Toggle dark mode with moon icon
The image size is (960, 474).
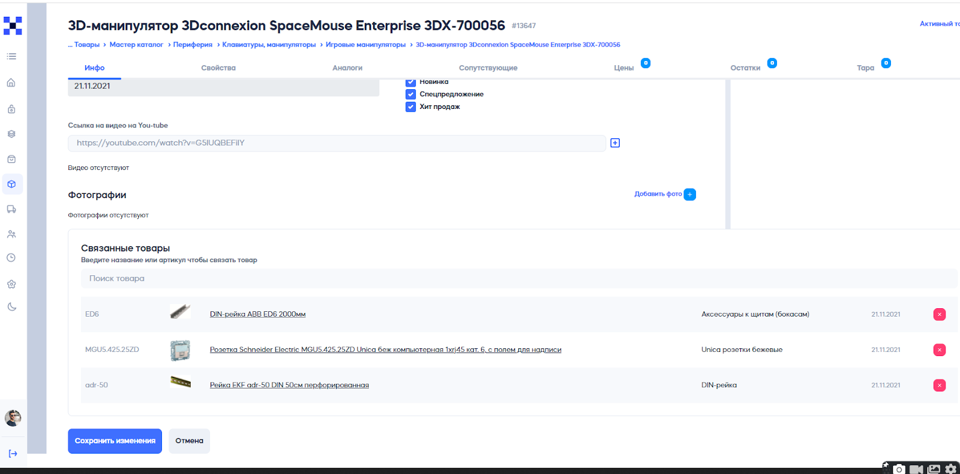point(11,307)
